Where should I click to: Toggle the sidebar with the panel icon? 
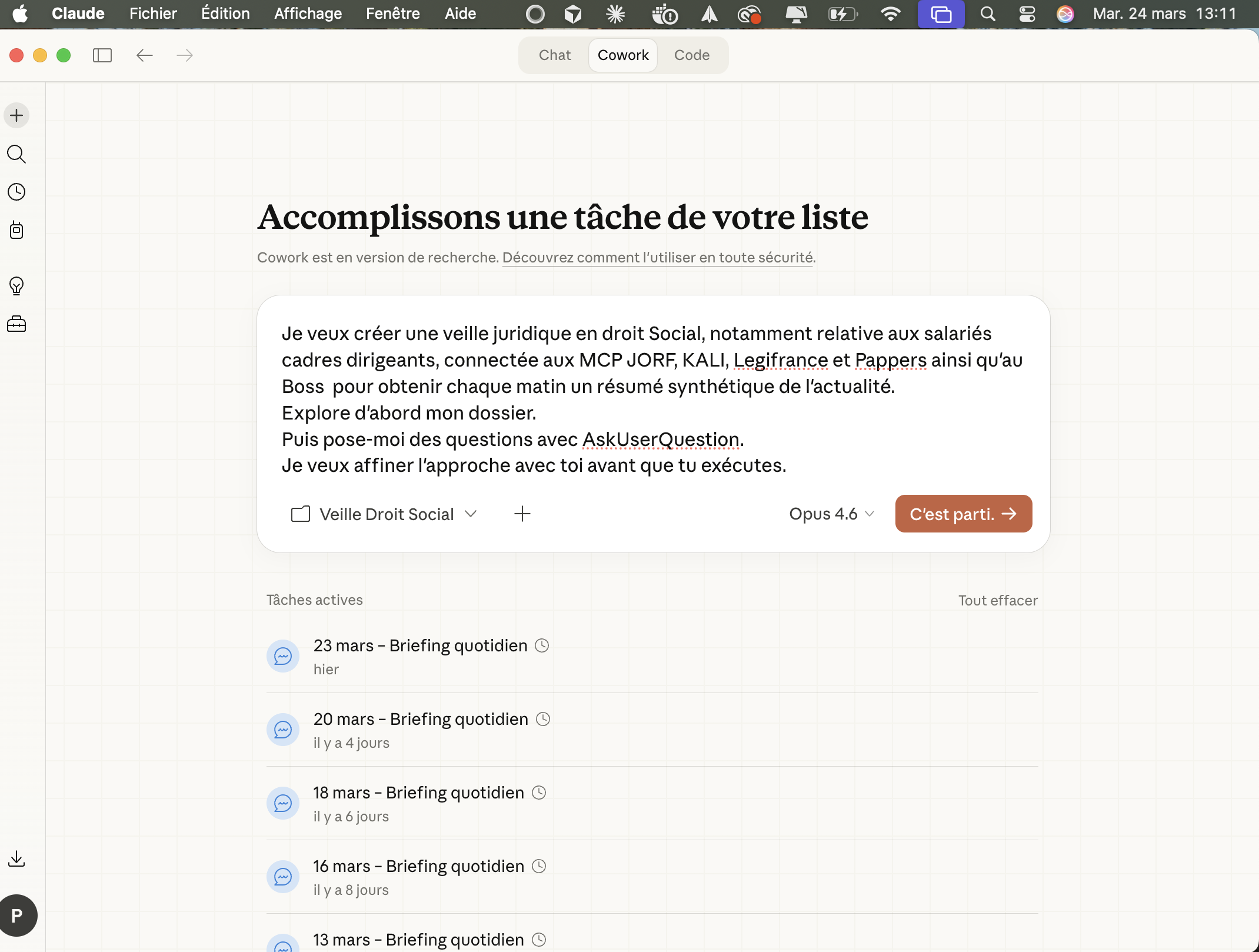pyautogui.click(x=102, y=55)
